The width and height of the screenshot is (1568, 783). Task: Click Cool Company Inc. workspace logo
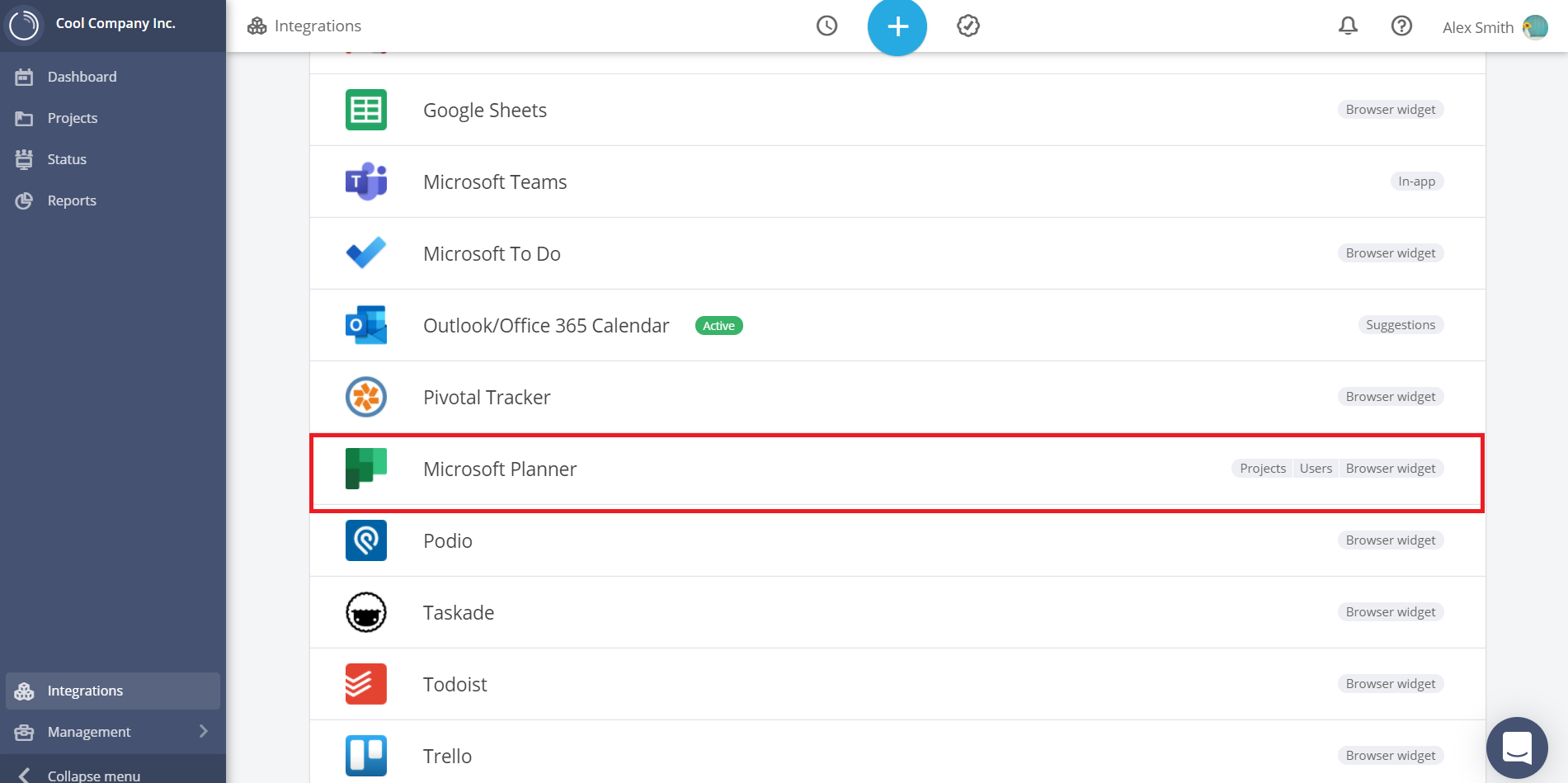[24, 25]
